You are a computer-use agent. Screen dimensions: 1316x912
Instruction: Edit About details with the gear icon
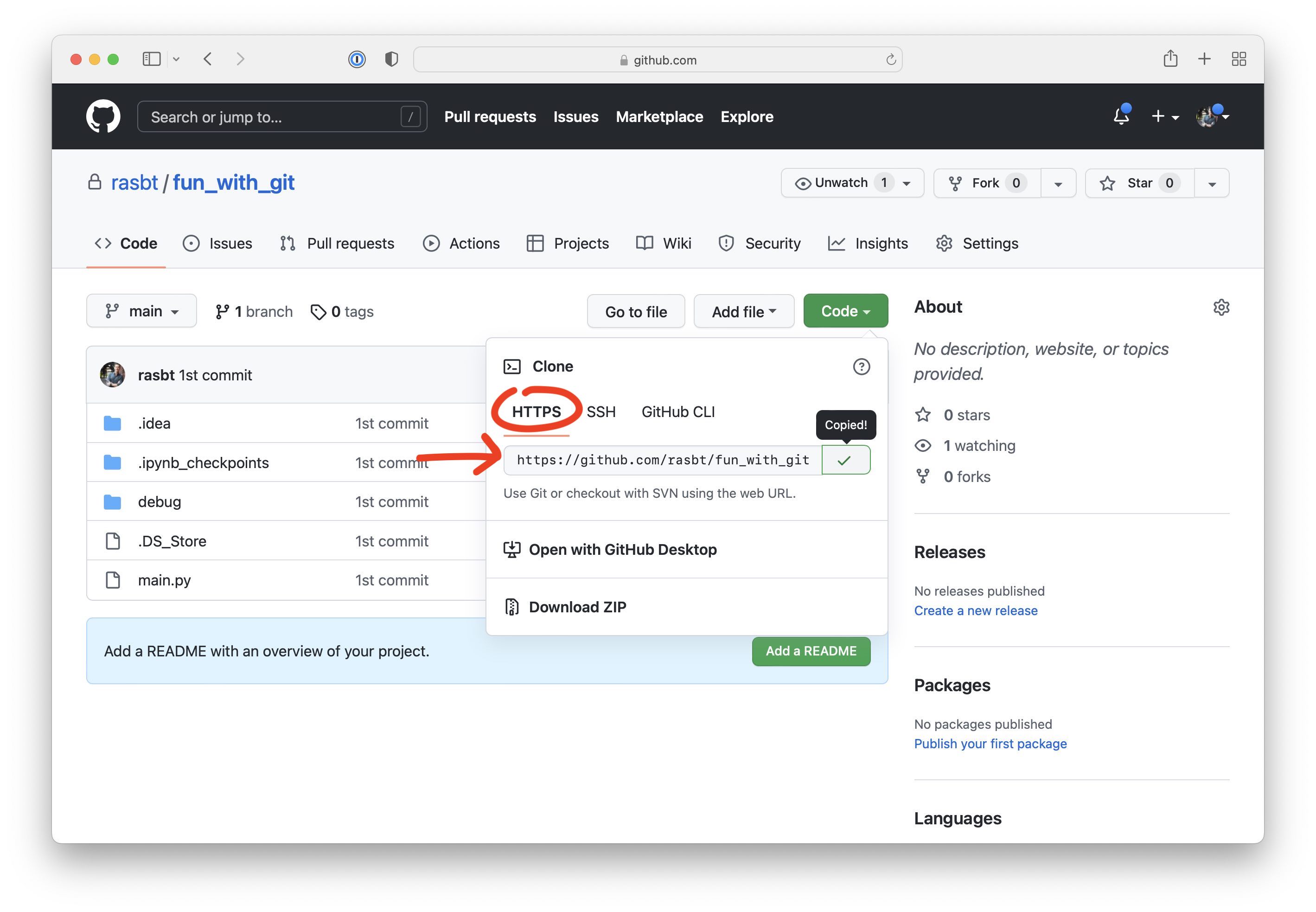pyautogui.click(x=1220, y=307)
